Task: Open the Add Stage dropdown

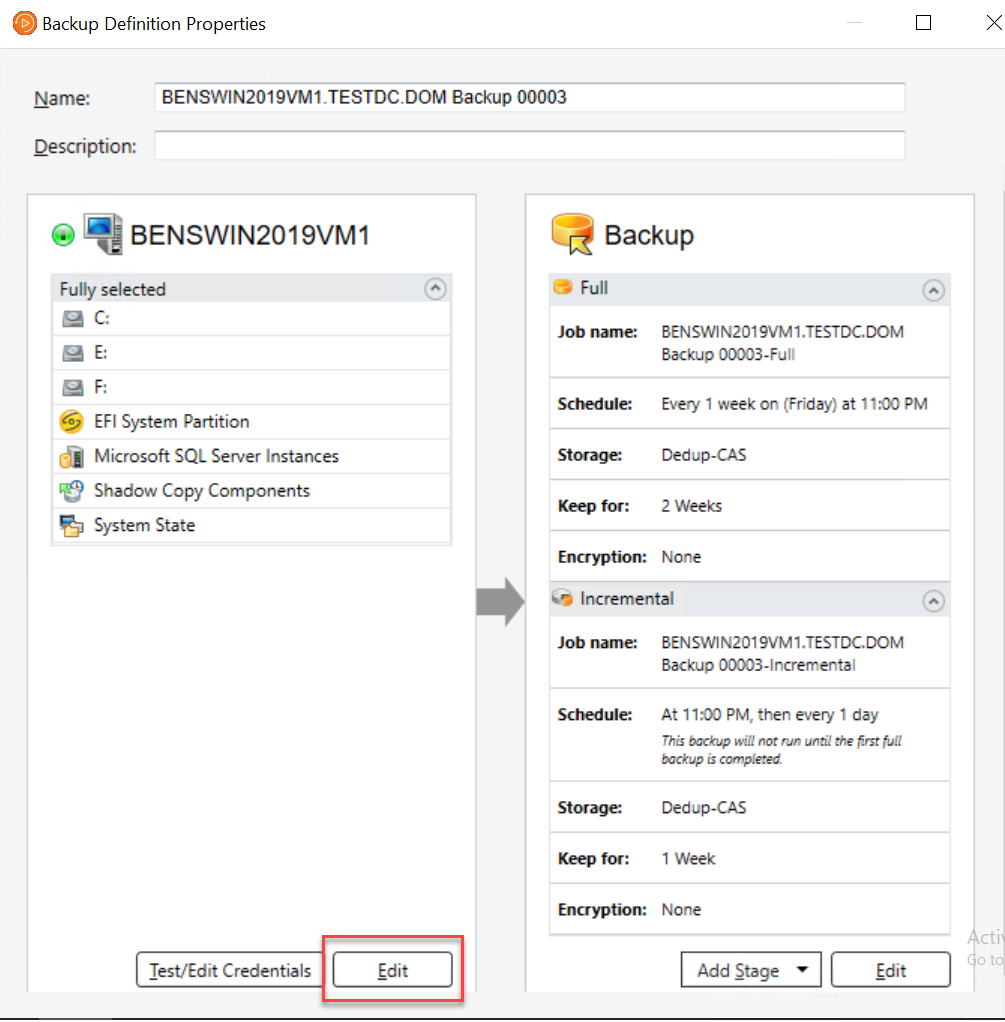Action: [751, 970]
